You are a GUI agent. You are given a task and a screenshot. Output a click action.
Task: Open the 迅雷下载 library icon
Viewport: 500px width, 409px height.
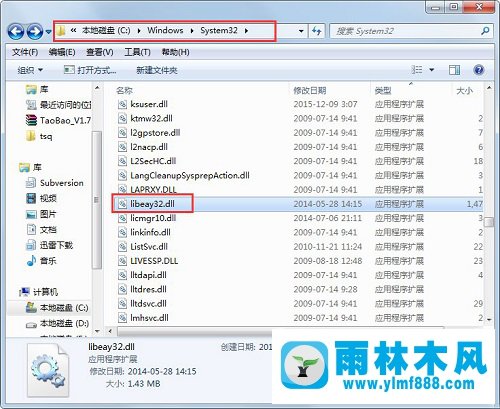[31, 245]
